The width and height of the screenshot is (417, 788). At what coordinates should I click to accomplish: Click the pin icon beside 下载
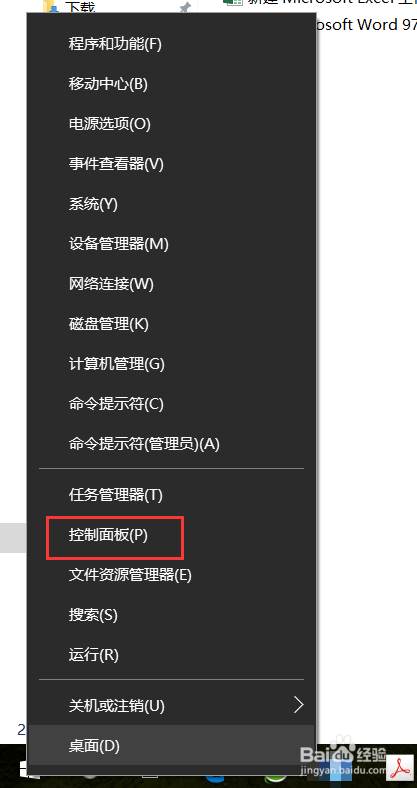(x=186, y=7)
